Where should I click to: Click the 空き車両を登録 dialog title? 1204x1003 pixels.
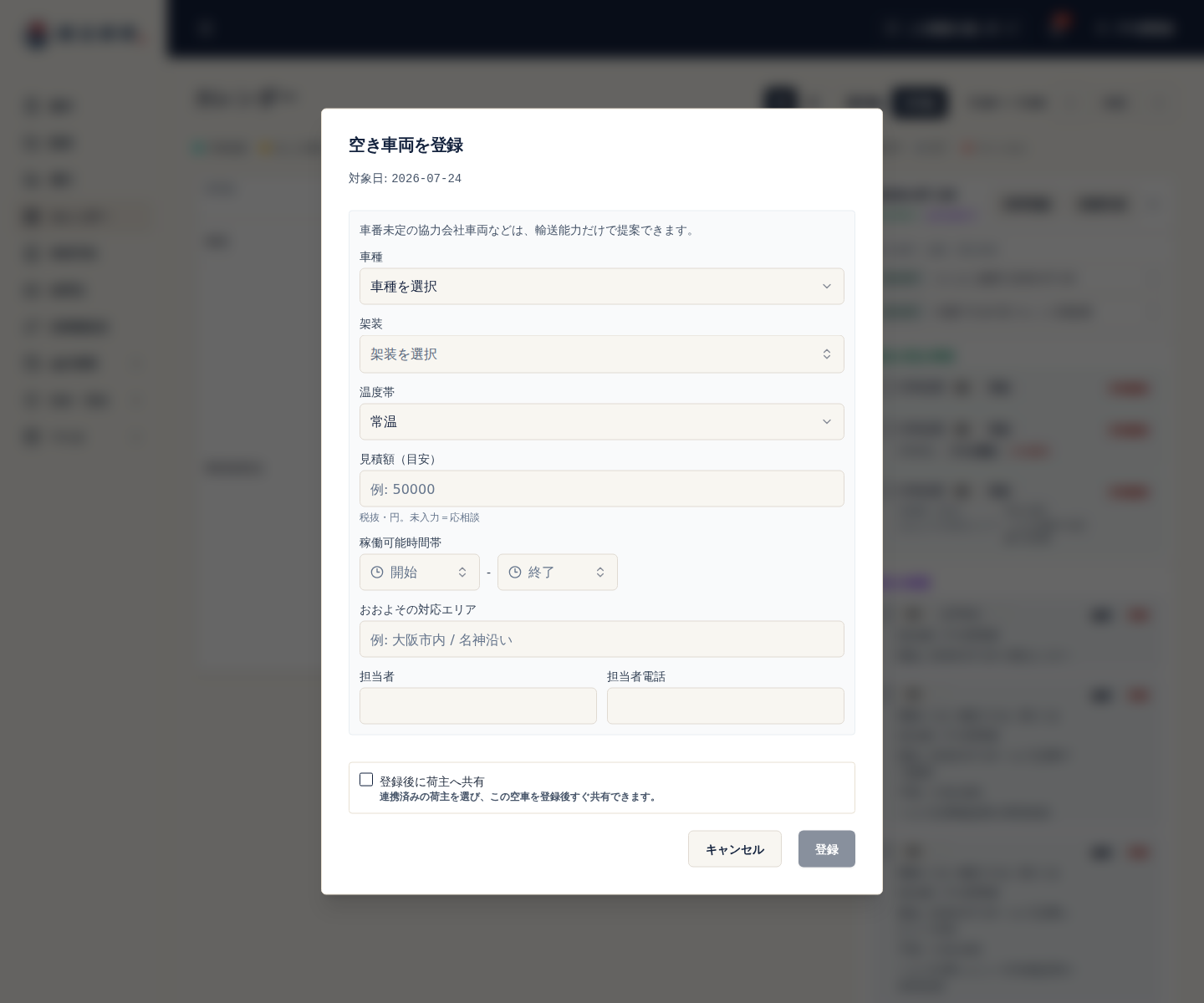(x=406, y=145)
